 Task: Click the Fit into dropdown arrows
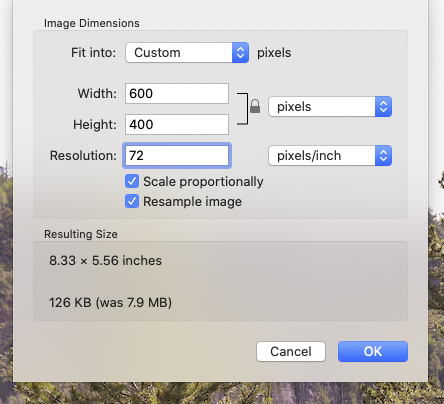[x=240, y=53]
